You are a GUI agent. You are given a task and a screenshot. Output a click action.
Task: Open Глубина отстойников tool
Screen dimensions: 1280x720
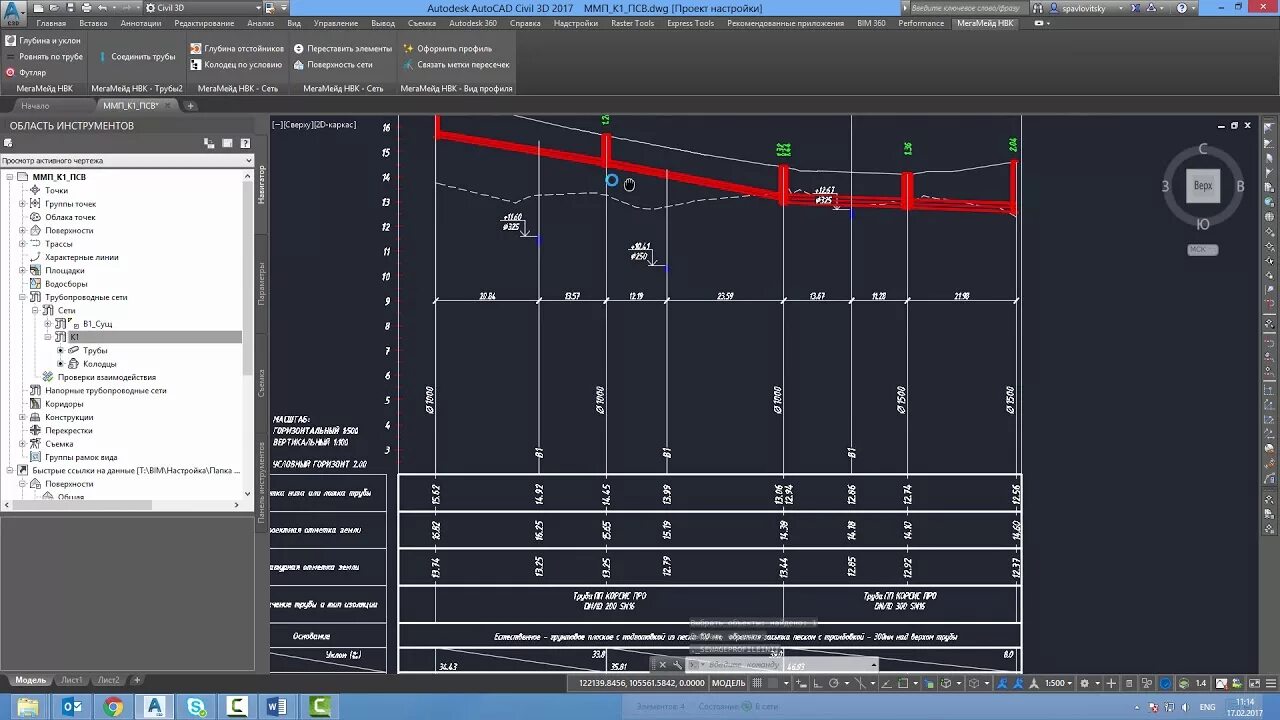pos(237,48)
